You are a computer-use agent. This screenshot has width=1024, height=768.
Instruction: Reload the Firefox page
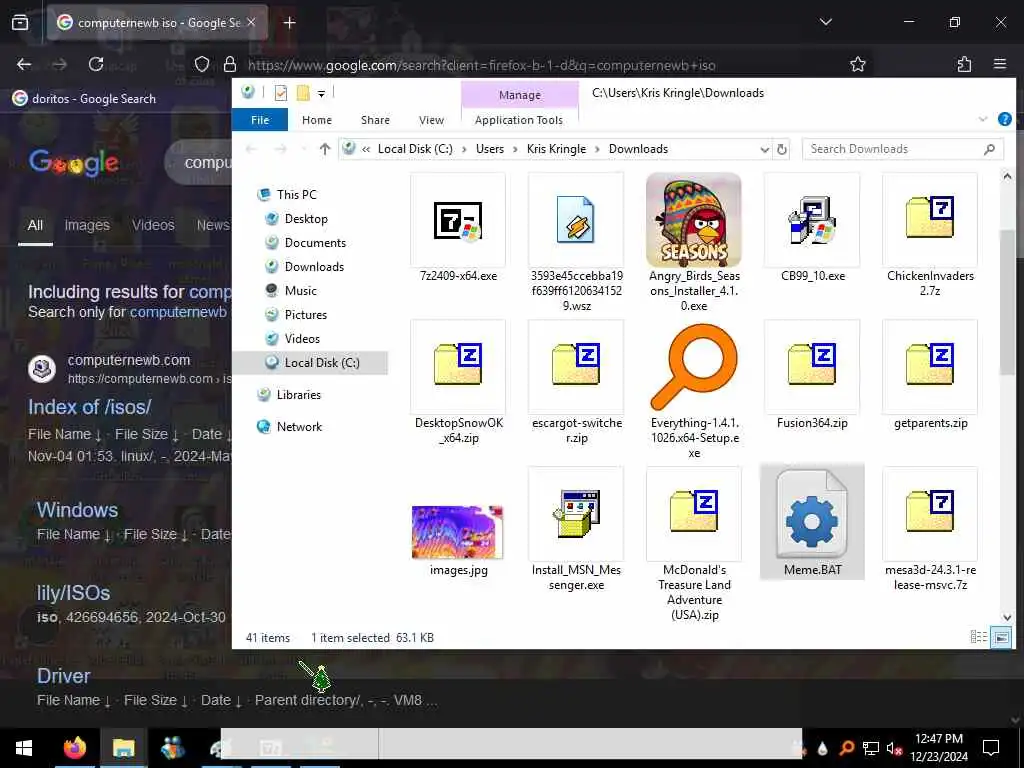click(96, 64)
